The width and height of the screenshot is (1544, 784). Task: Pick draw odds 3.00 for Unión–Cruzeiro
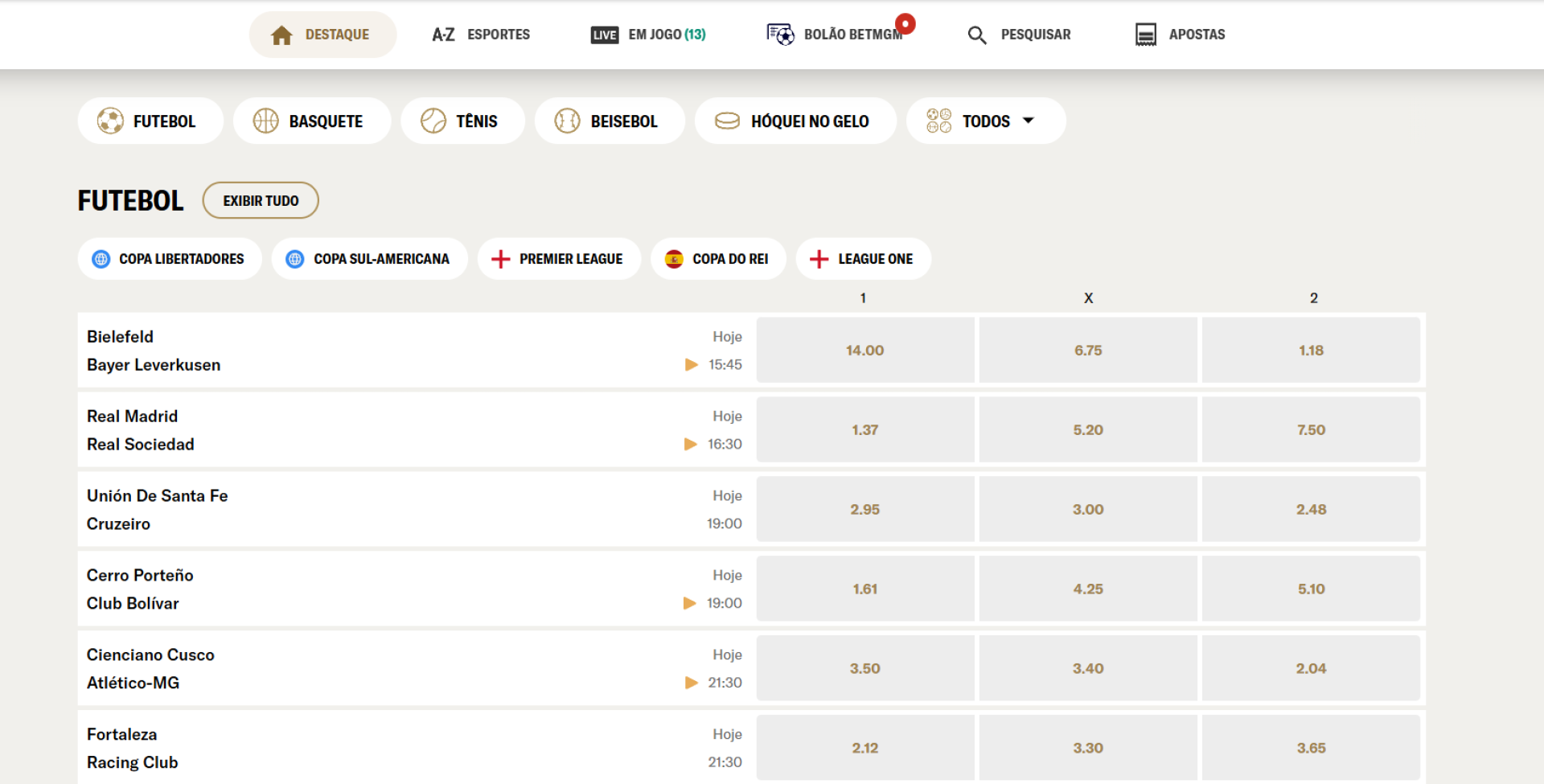tap(1087, 510)
